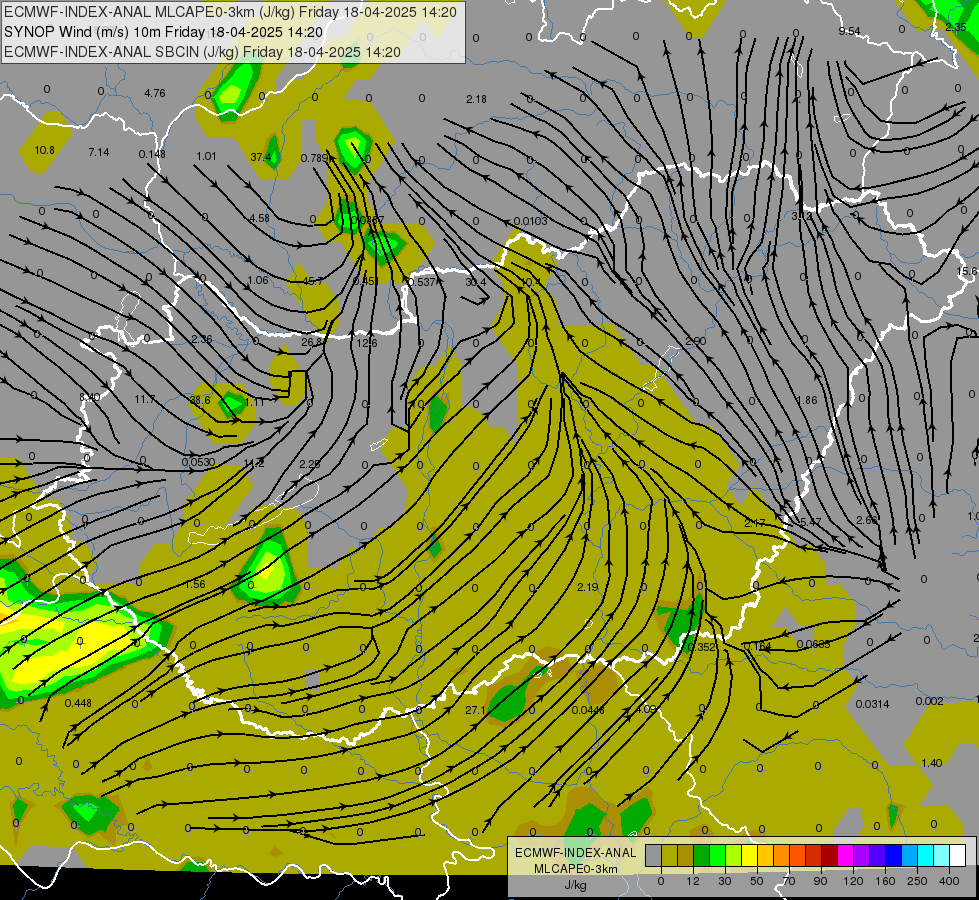Click the map value 2.19
This screenshot has width=979, height=900.
(588, 587)
